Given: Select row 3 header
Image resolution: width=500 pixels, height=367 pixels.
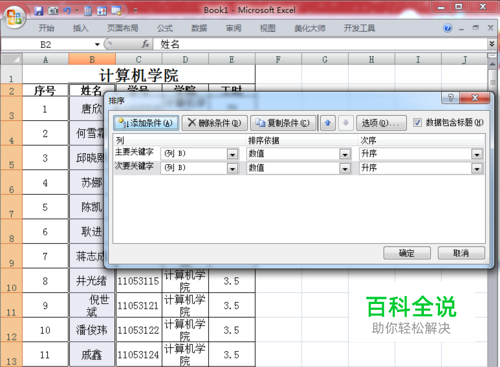Looking at the screenshot, I should (11, 109).
